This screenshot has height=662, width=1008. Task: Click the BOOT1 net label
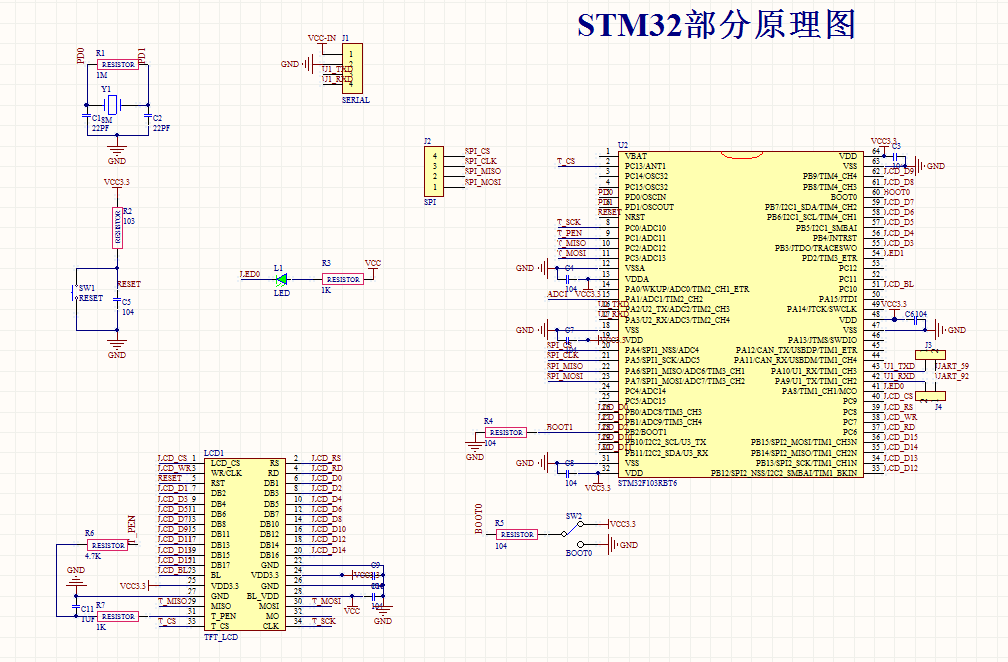pos(559,427)
